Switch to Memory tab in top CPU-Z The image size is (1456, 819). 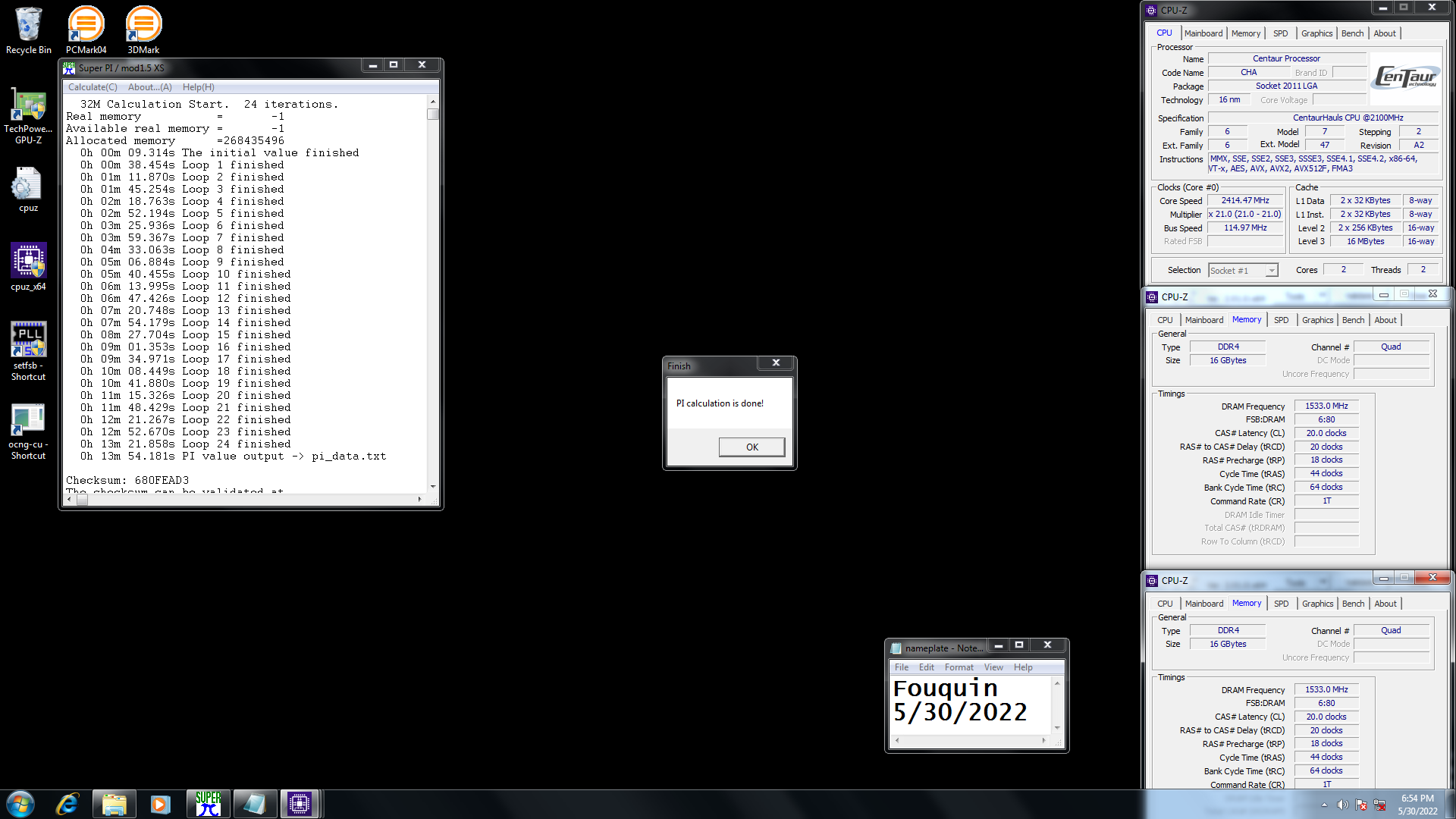(1246, 33)
